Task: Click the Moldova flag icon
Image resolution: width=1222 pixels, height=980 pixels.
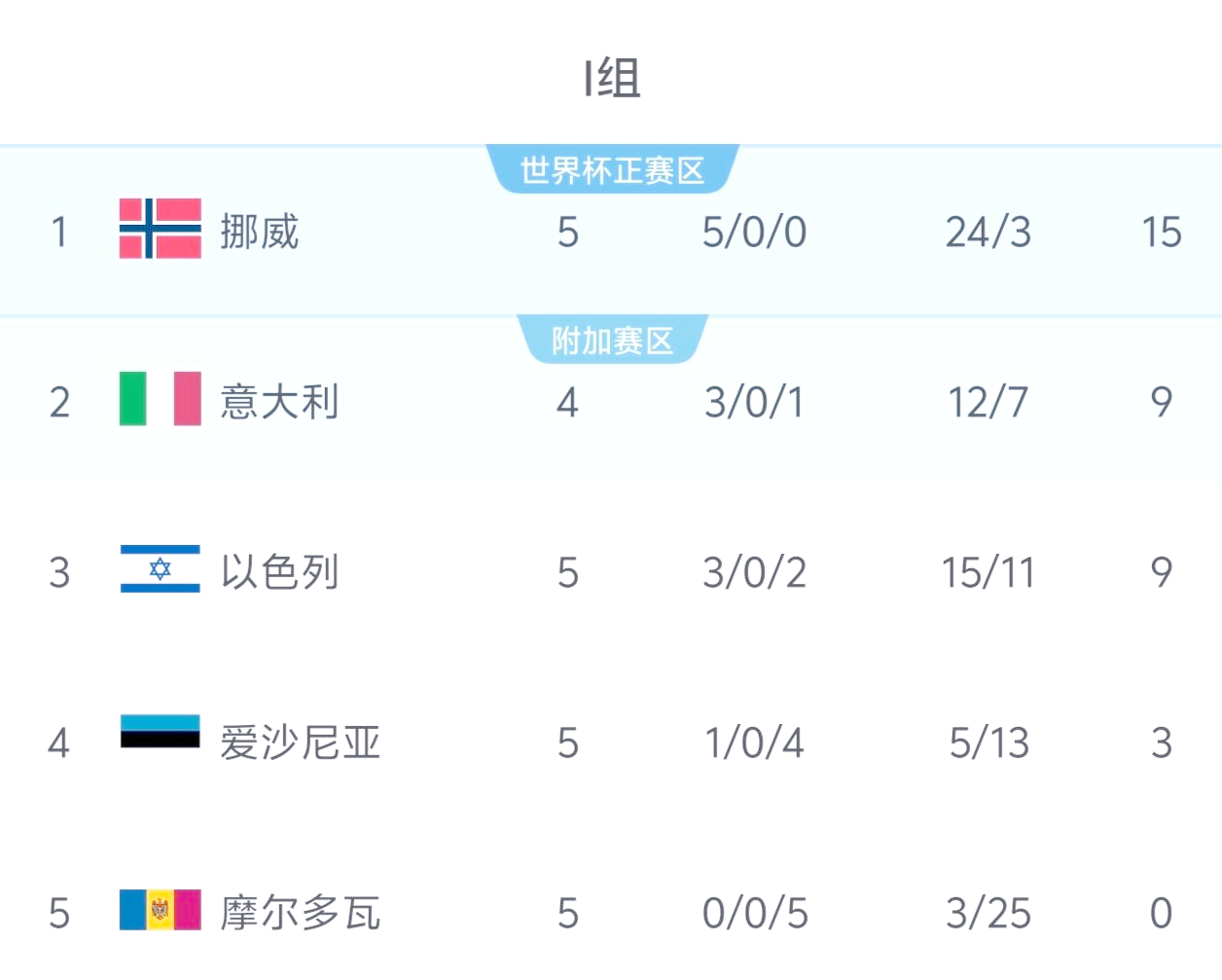Action: tap(161, 910)
